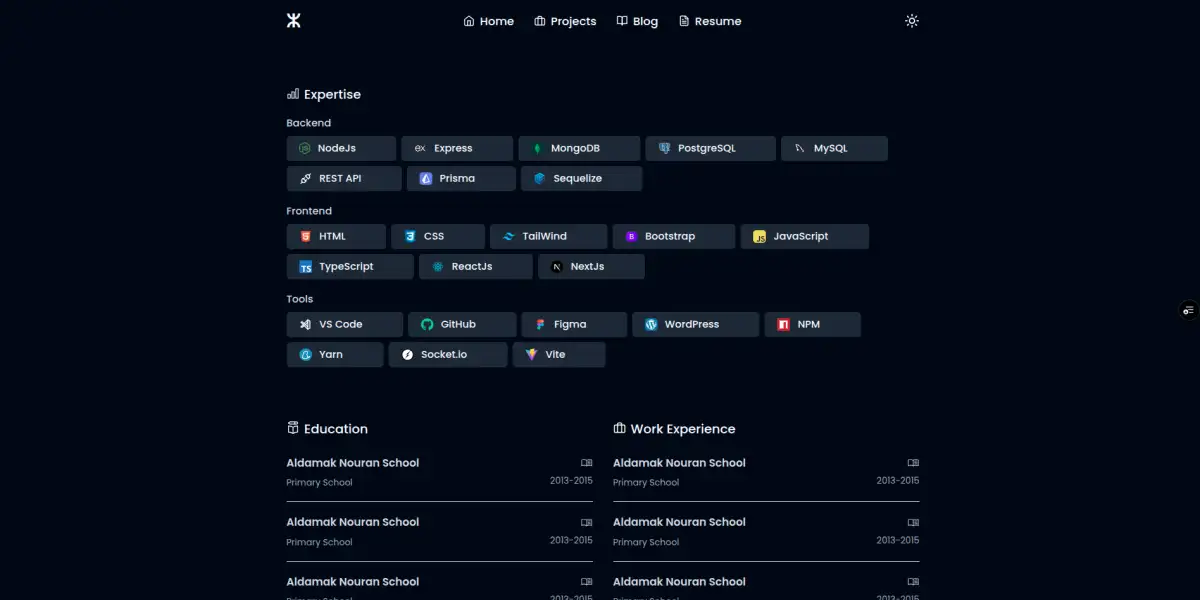Select the MySQL skill icon
This screenshot has height=600, width=1200.
point(800,149)
